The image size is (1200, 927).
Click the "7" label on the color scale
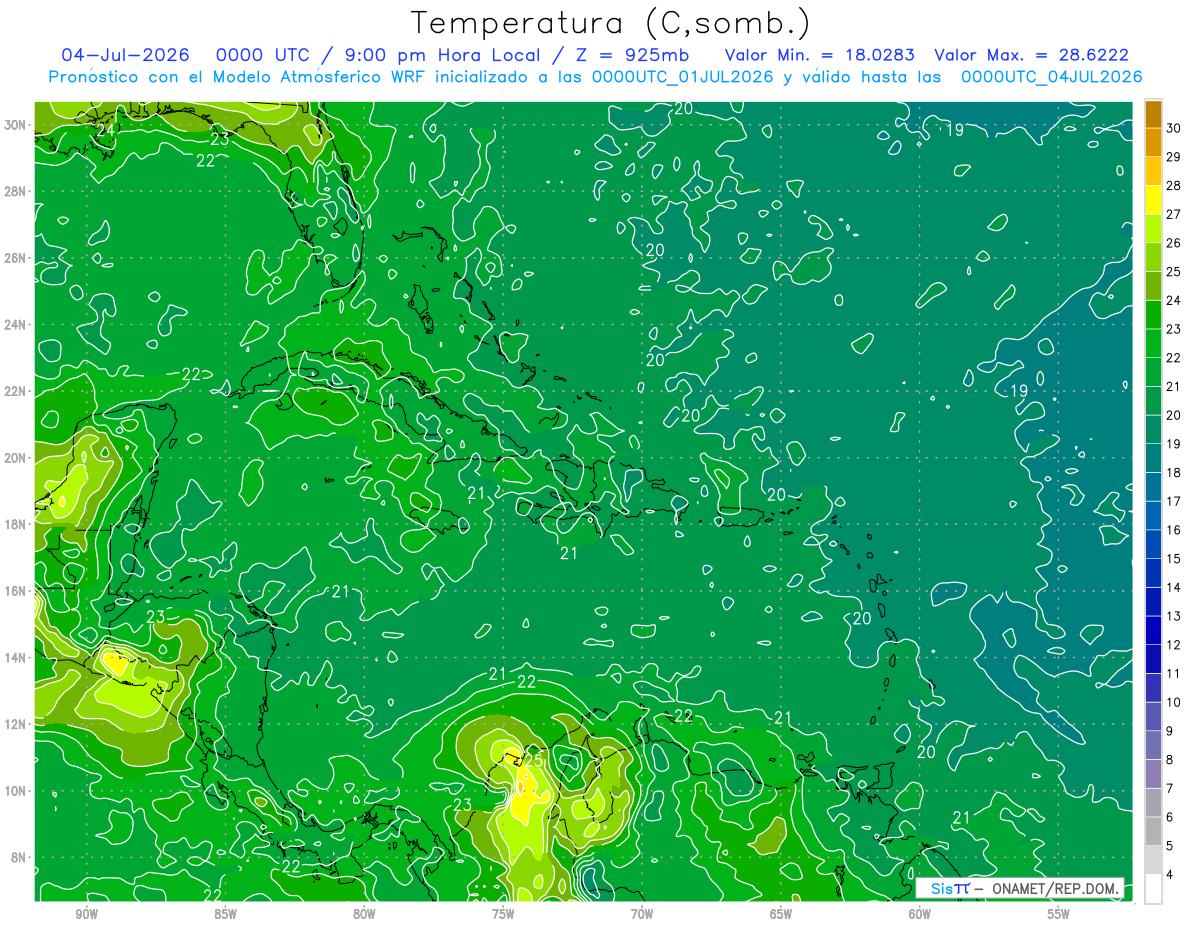click(1171, 789)
